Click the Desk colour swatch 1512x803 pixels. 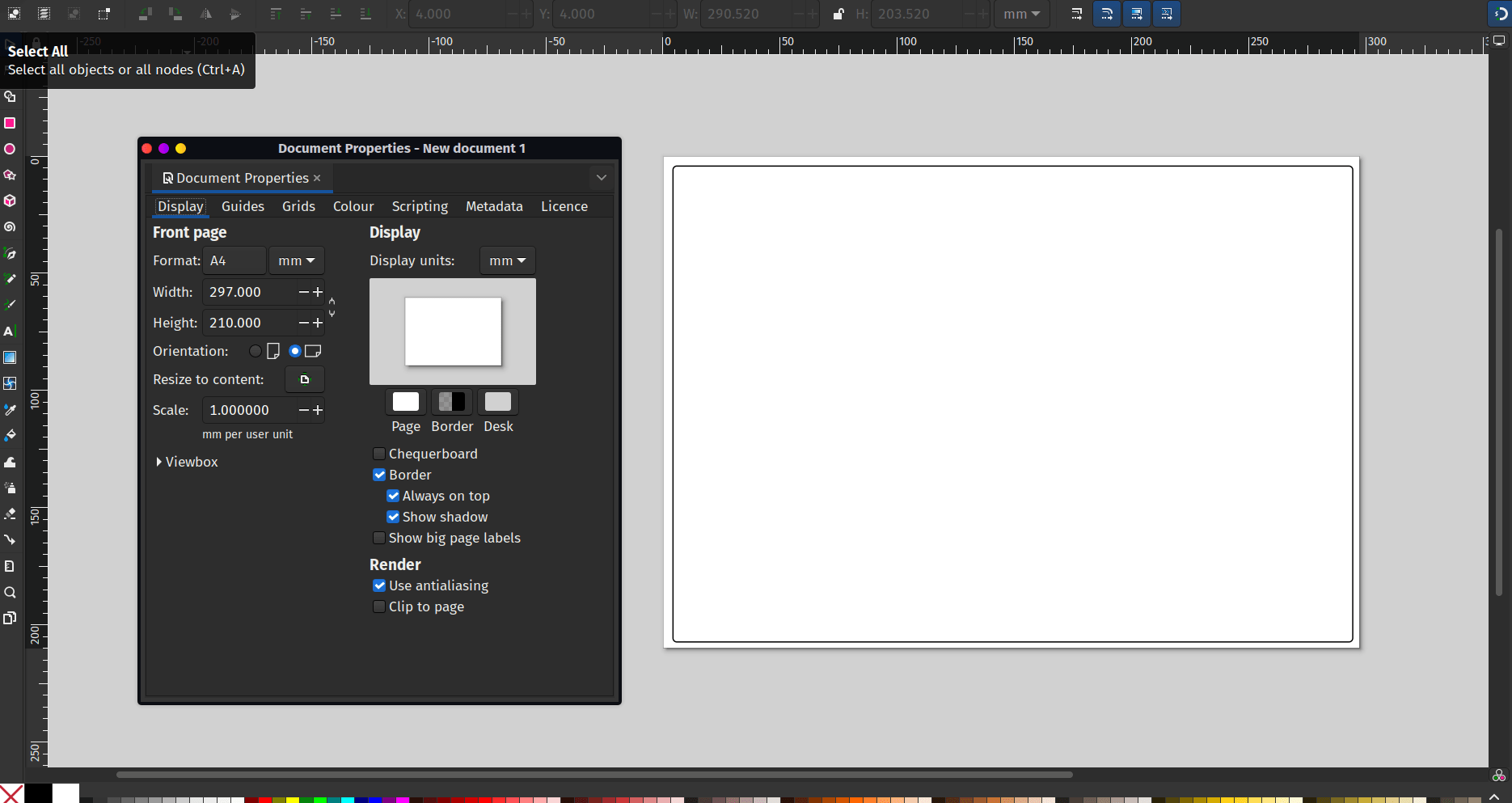click(x=497, y=402)
